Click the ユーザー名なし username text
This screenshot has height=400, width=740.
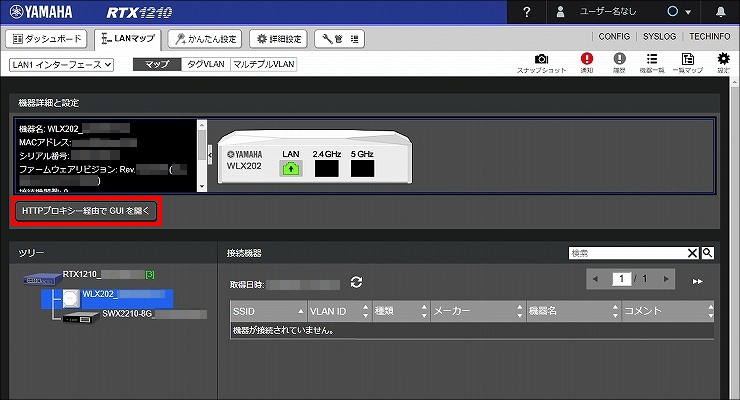pyautogui.click(x=608, y=12)
